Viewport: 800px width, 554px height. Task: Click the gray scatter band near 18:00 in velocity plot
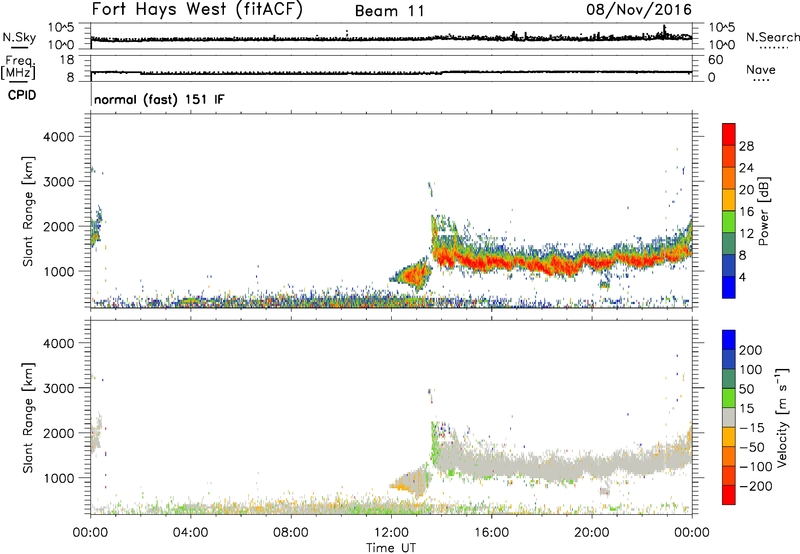[543, 469]
